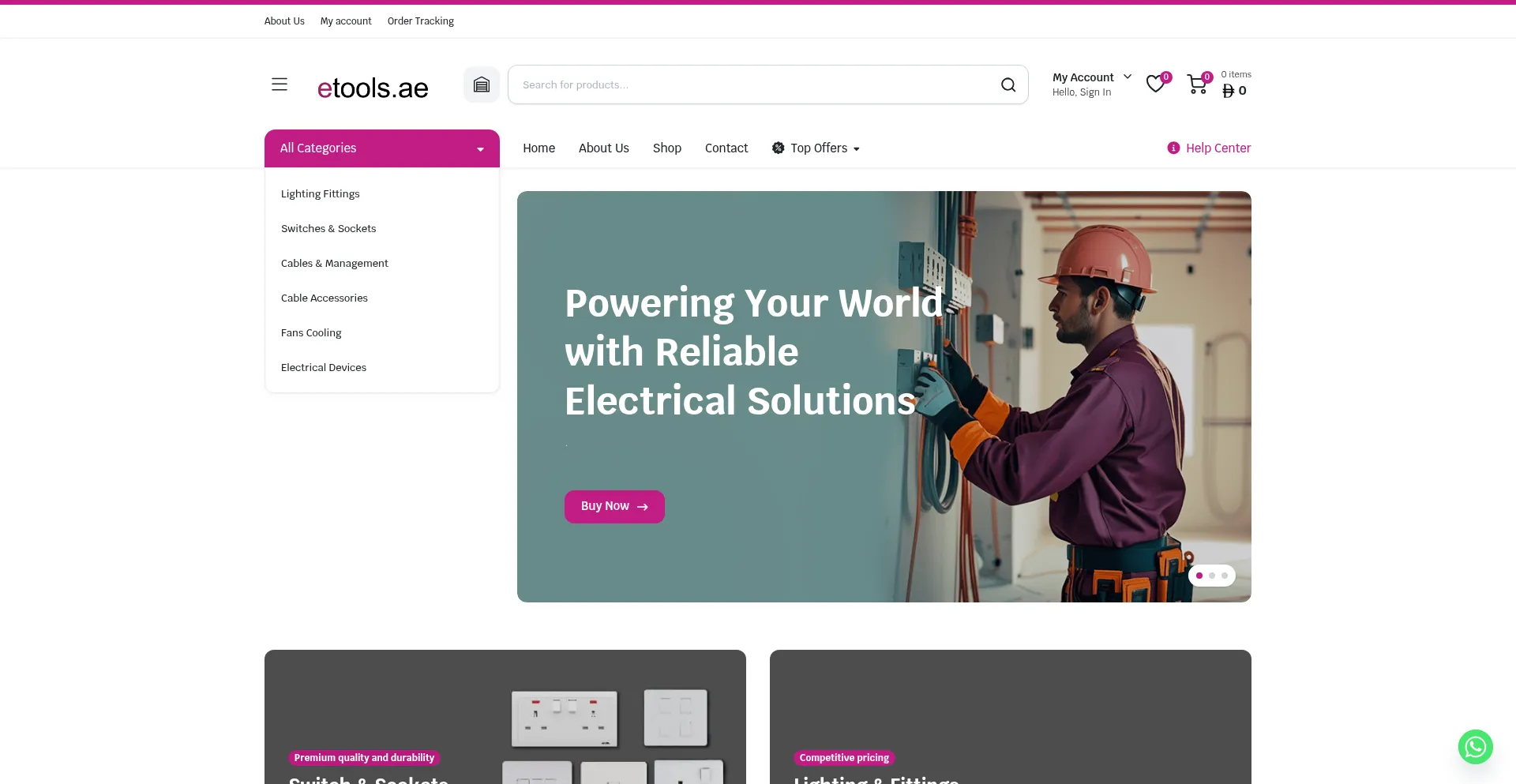
Task: Open the wishlist heart icon
Action: click(1156, 84)
